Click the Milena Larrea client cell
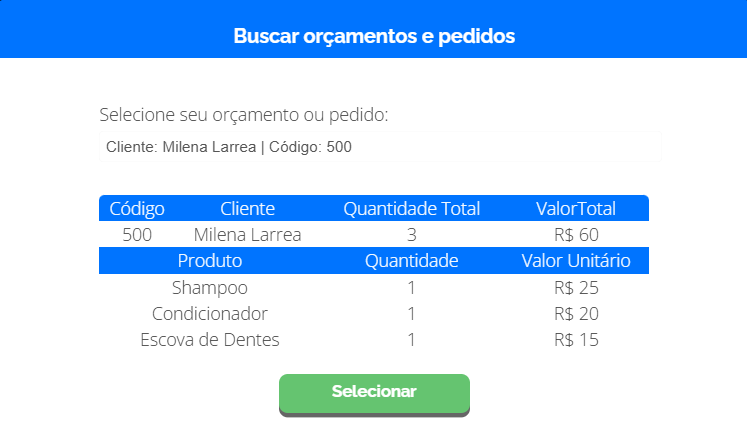747x421 pixels. pyautogui.click(x=247, y=235)
